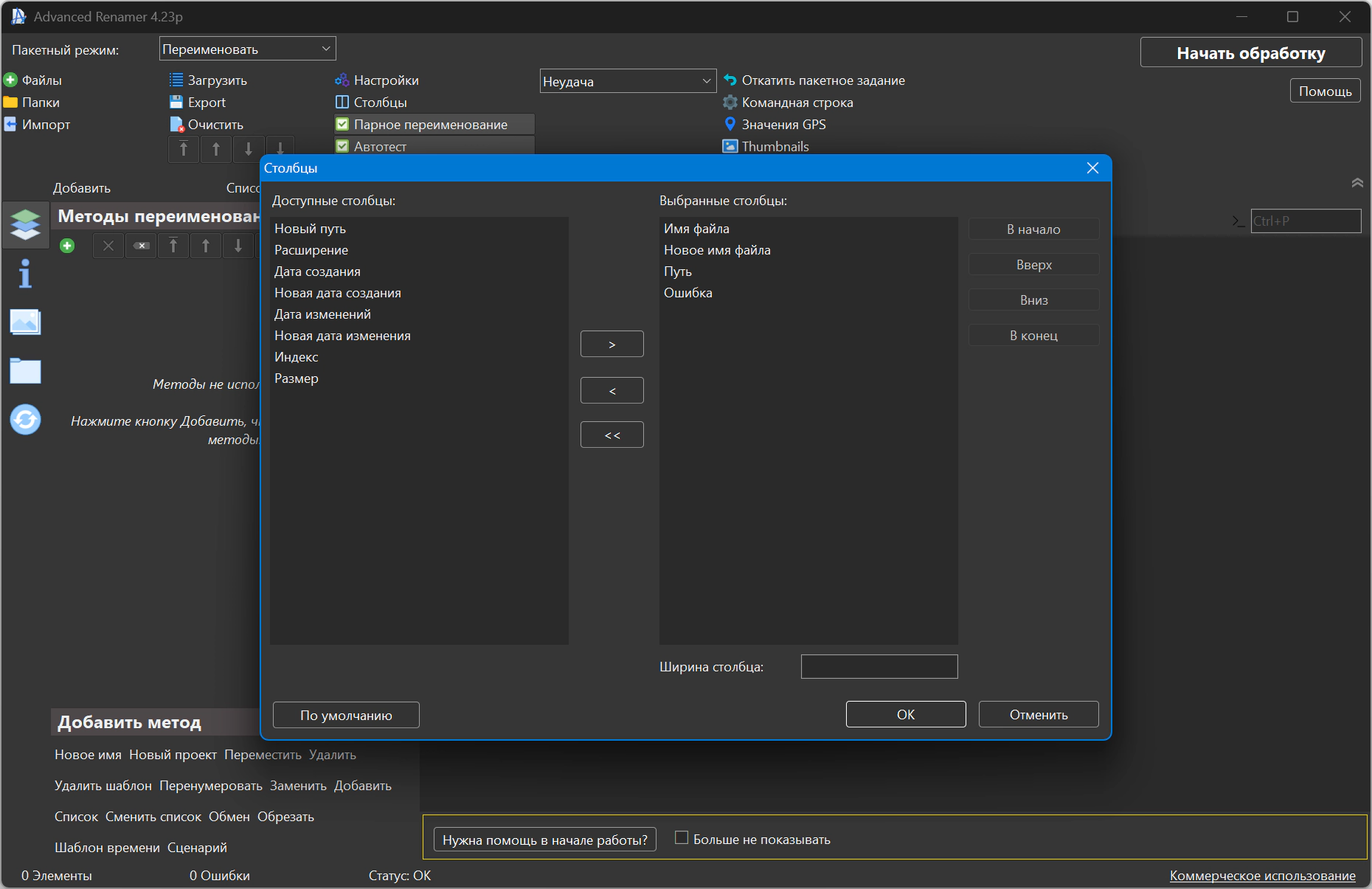Click the remove method X icon

point(108,246)
